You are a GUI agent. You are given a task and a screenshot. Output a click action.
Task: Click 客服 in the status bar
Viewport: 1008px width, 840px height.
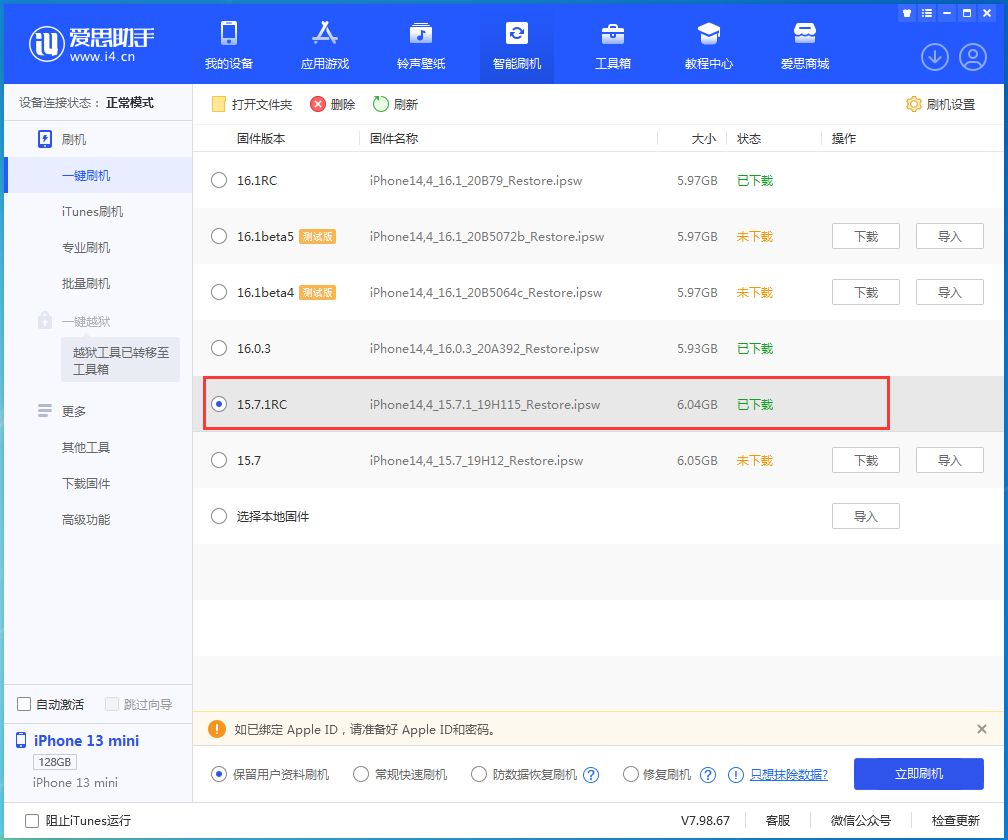click(778, 820)
